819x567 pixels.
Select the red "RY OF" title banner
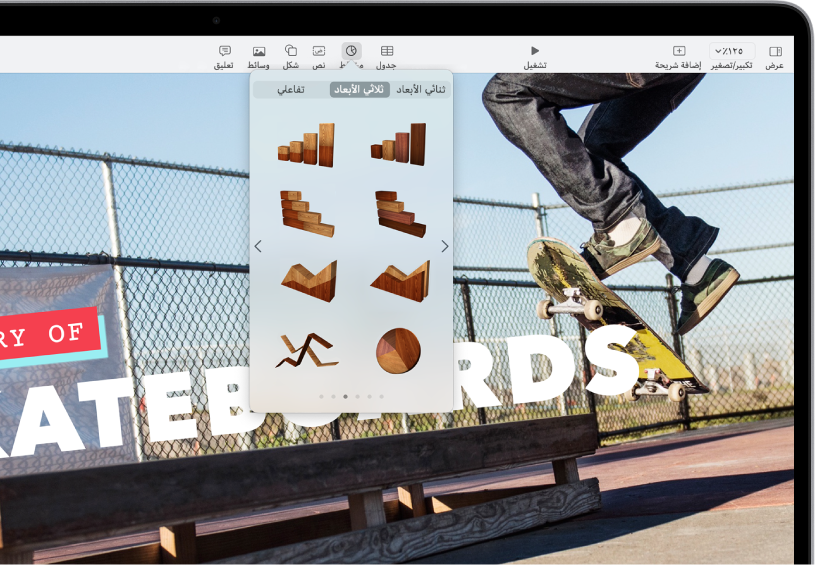point(50,335)
